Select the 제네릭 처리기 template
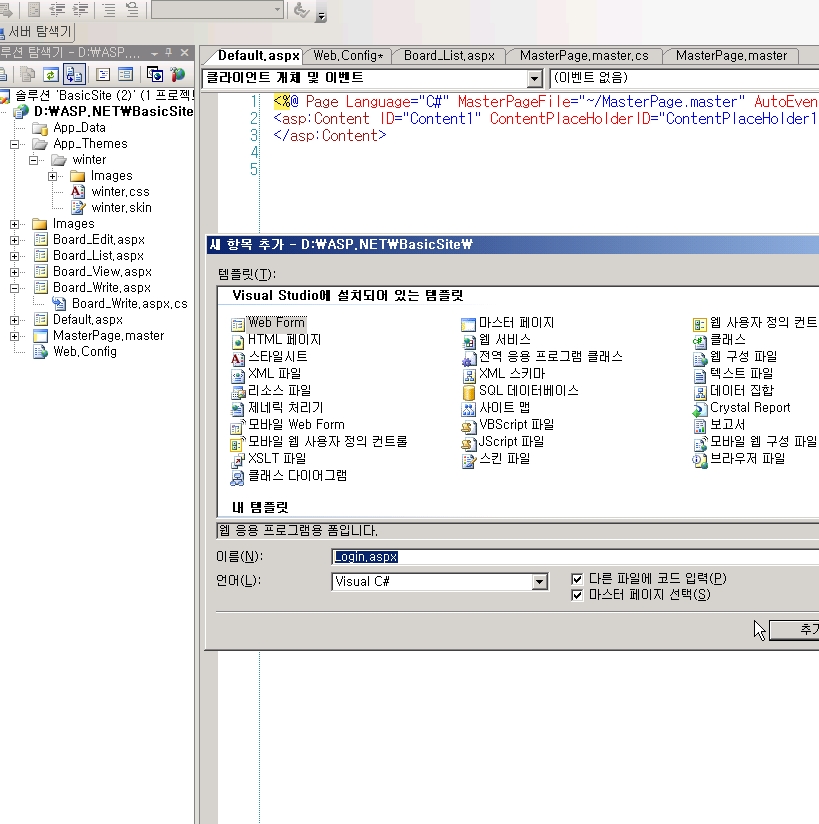819x824 pixels. (277, 408)
